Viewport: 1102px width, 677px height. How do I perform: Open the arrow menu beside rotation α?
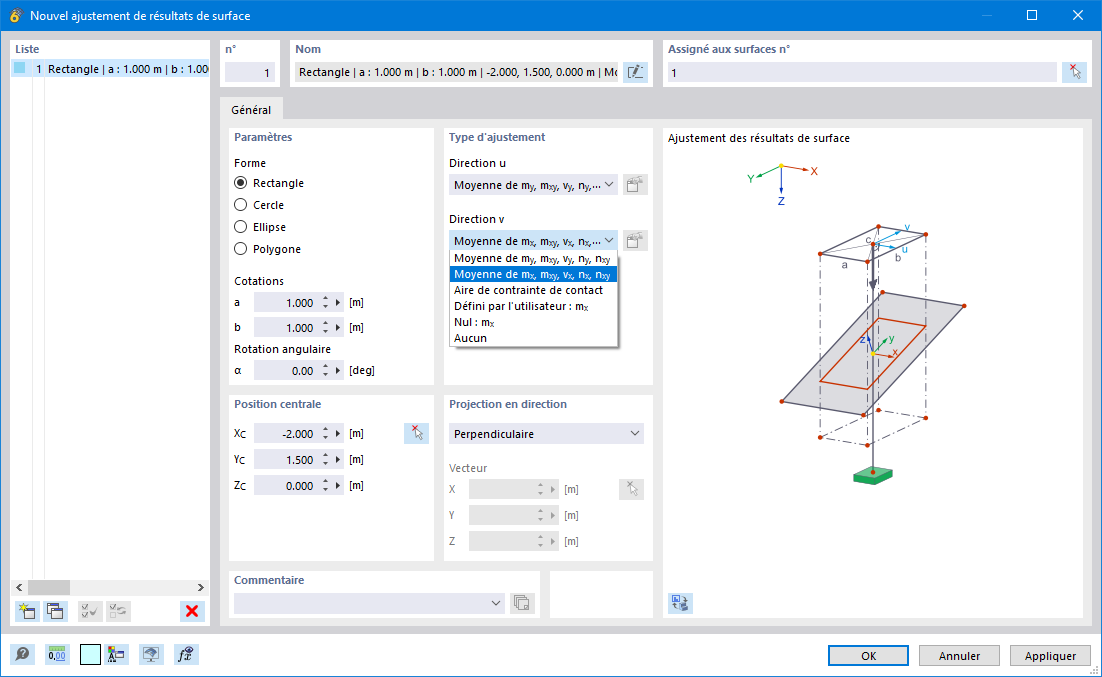[338, 370]
